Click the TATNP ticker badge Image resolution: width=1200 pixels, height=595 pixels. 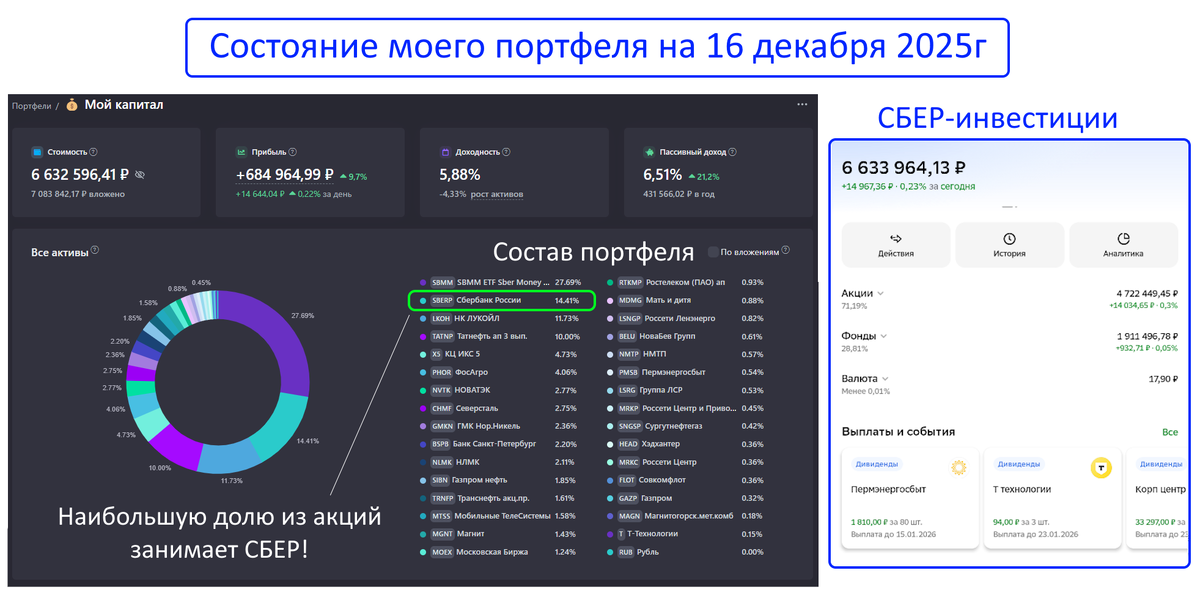point(442,336)
